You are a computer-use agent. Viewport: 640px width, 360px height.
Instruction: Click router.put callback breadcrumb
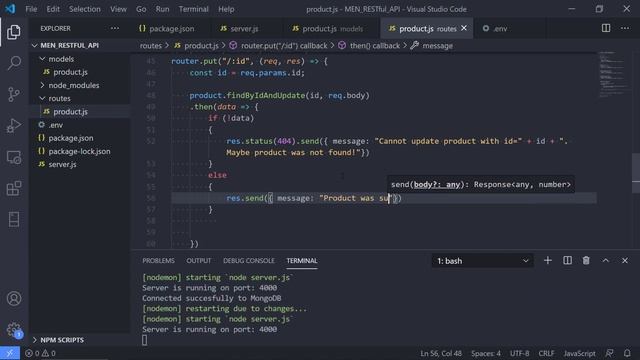[278, 46]
